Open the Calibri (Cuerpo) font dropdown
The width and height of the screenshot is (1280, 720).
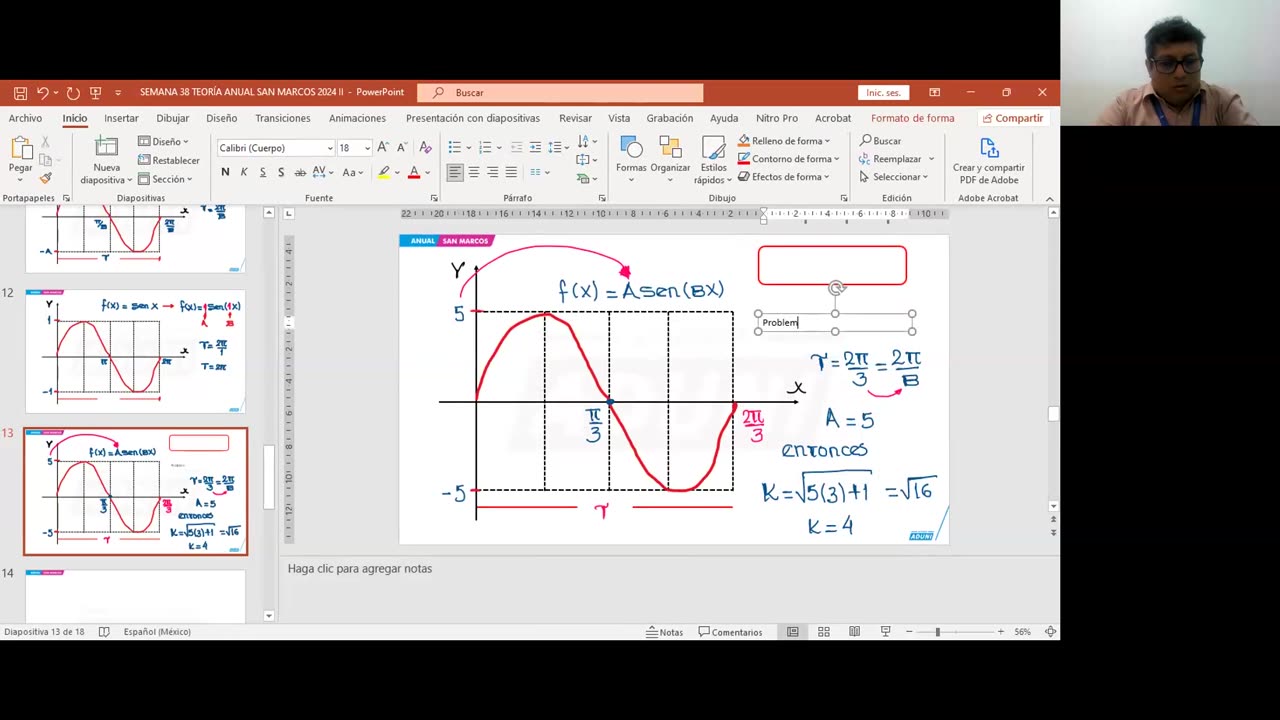click(330, 148)
